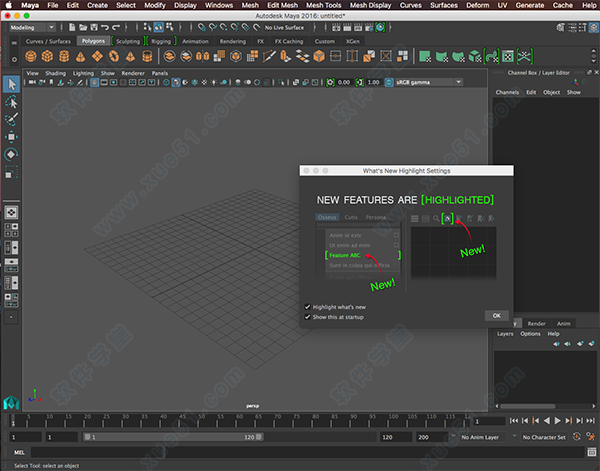The image size is (600, 471).
Task: Click the time range slider bar
Action: point(173,437)
